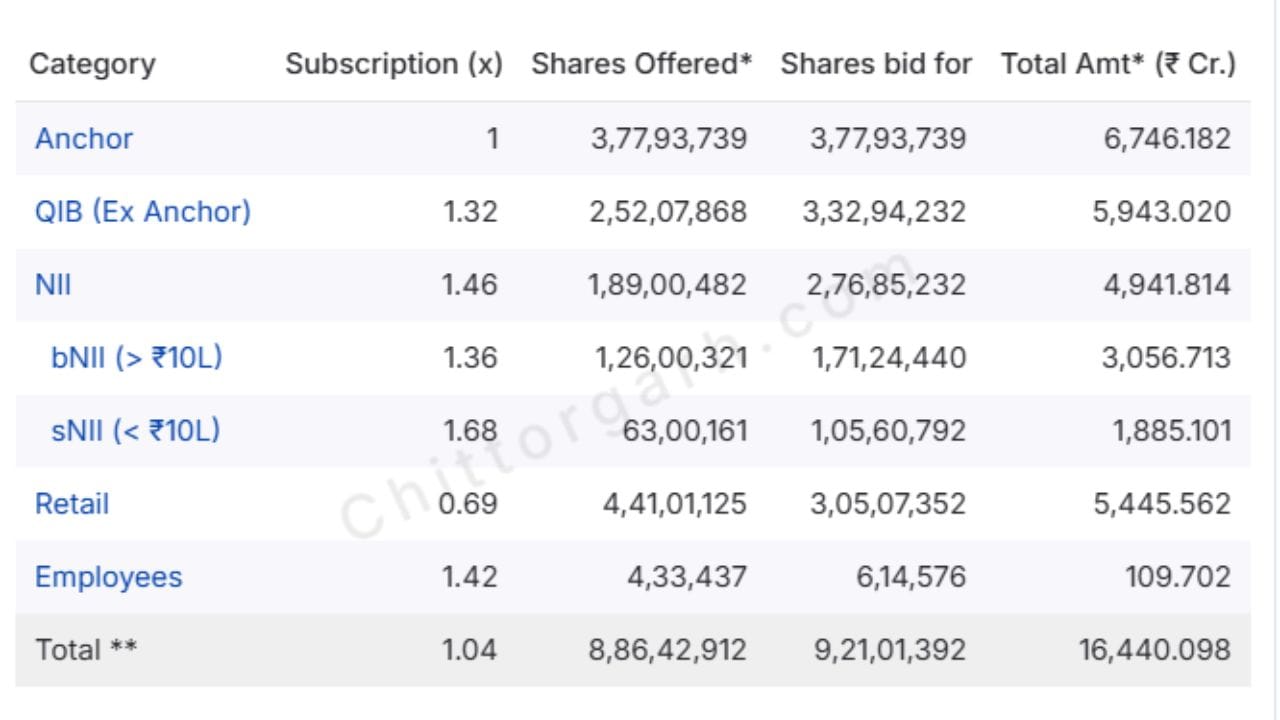Click total shares offered 8,86,42,912 cell
1280x720 pixels.
tap(668, 650)
